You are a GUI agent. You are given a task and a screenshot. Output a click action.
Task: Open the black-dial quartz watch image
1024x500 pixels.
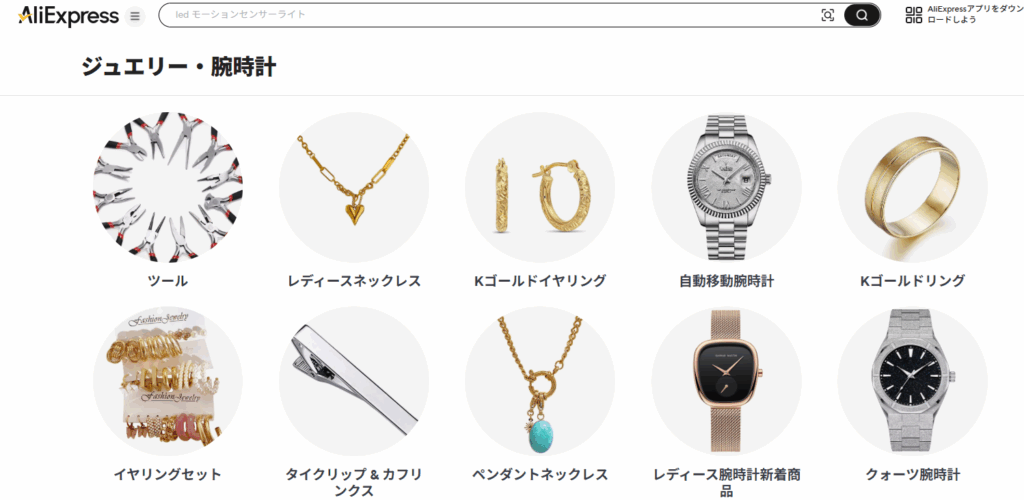tap(912, 381)
